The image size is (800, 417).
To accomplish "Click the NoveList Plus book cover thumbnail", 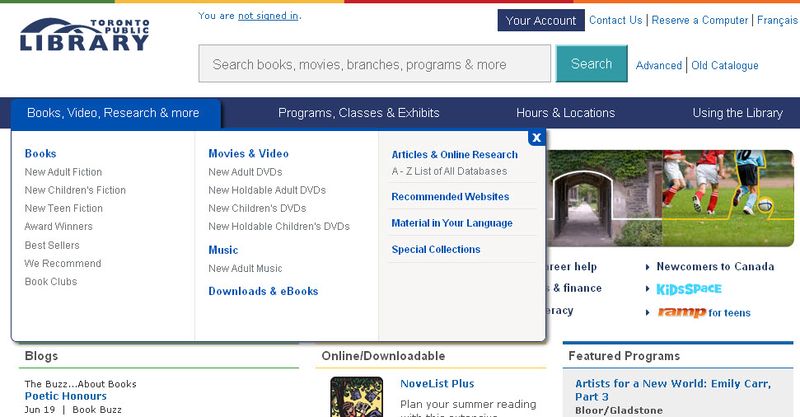I will [356, 397].
